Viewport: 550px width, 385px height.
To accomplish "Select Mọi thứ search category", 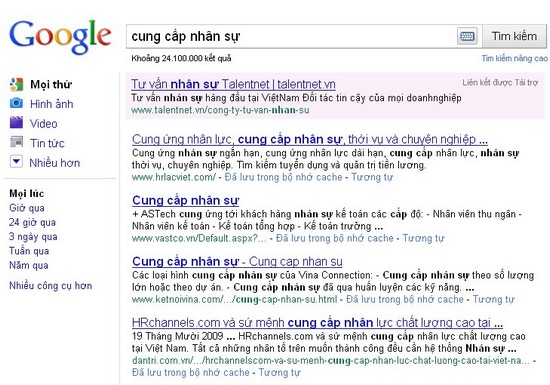I will 51,85.
